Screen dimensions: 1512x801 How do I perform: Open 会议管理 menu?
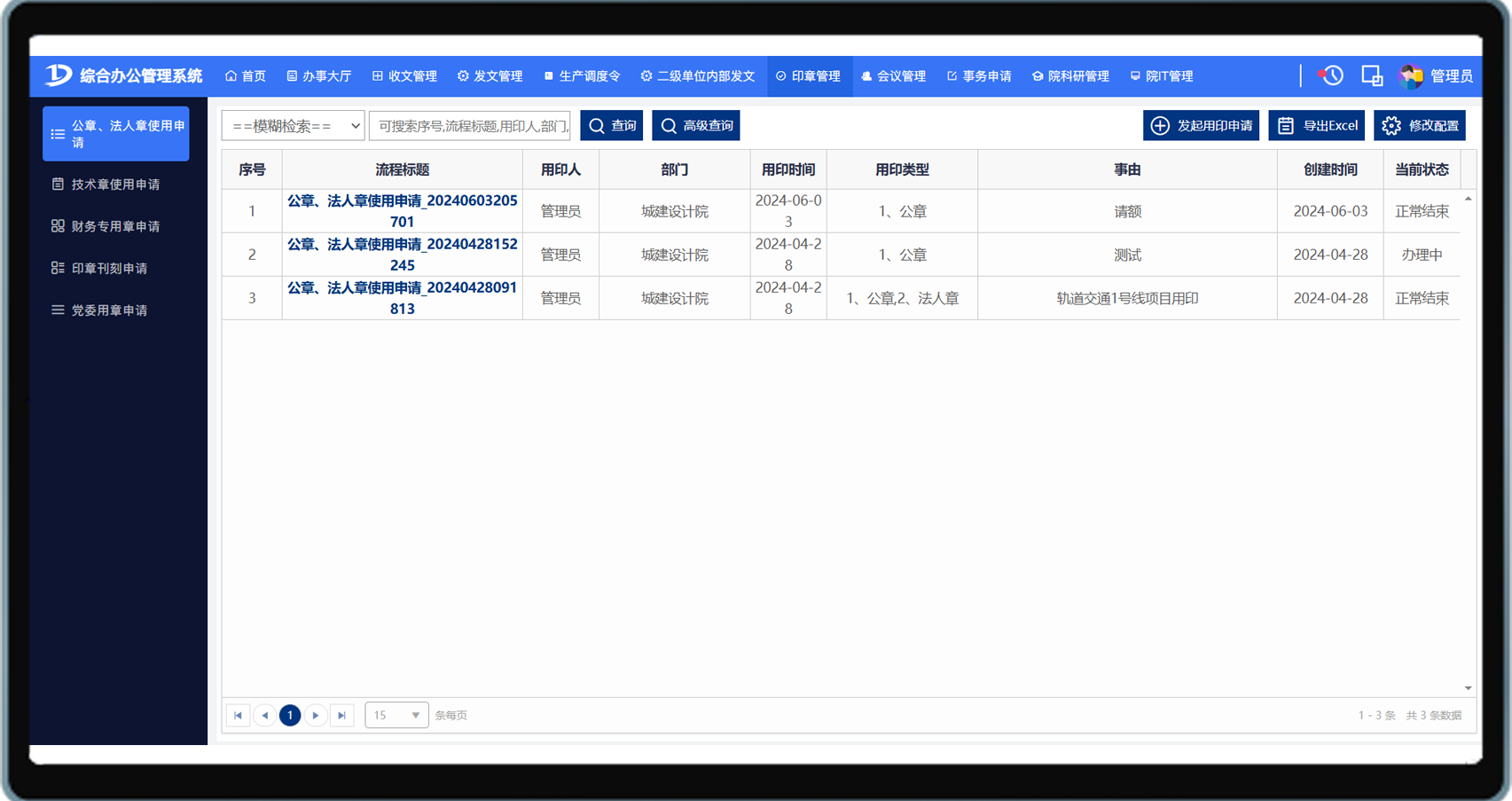[894, 76]
